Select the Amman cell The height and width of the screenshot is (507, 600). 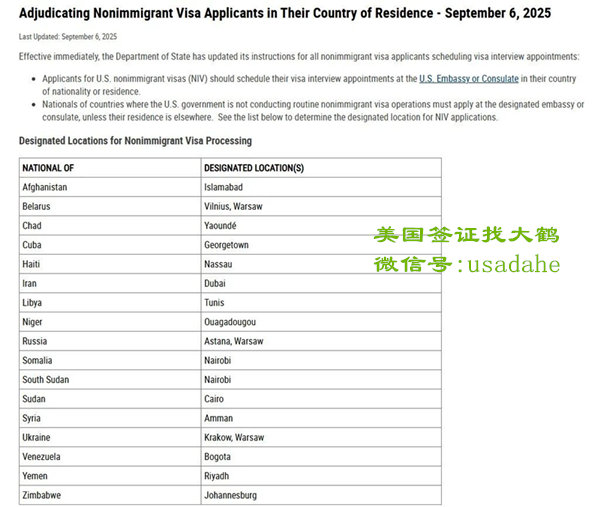click(321, 418)
